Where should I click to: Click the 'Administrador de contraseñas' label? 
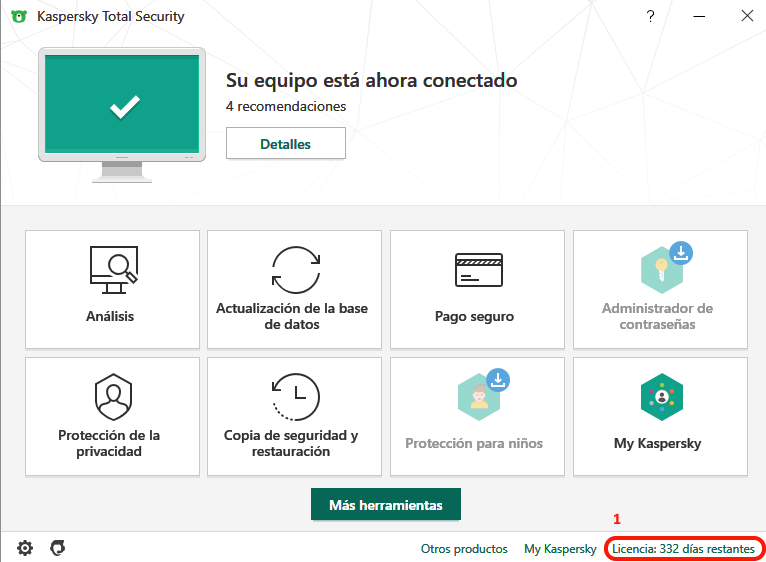click(658, 316)
